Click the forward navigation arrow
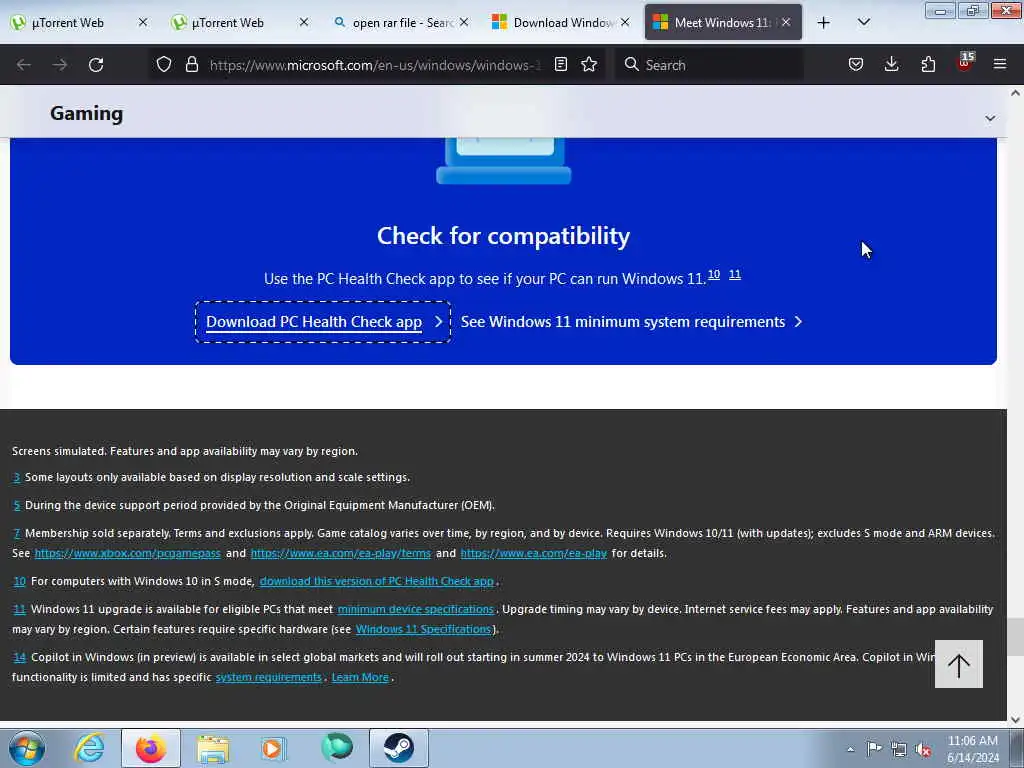The image size is (1024, 768). point(59,65)
